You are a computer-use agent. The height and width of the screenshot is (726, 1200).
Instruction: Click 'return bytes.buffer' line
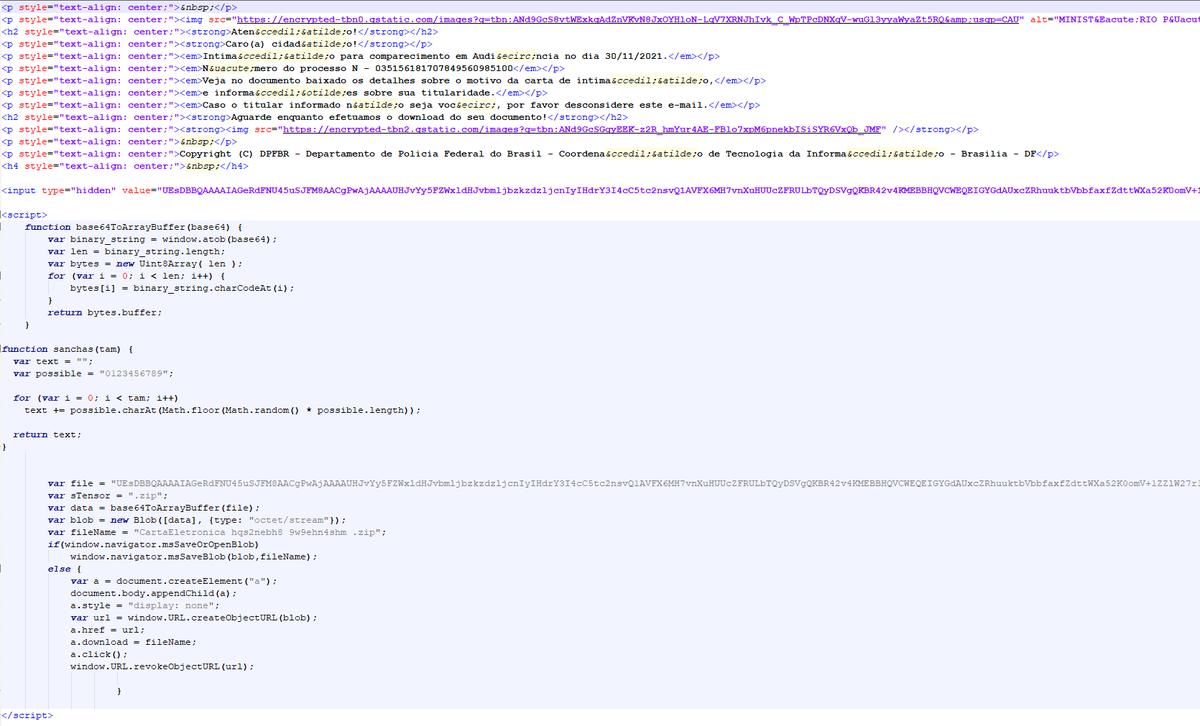coord(104,312)
